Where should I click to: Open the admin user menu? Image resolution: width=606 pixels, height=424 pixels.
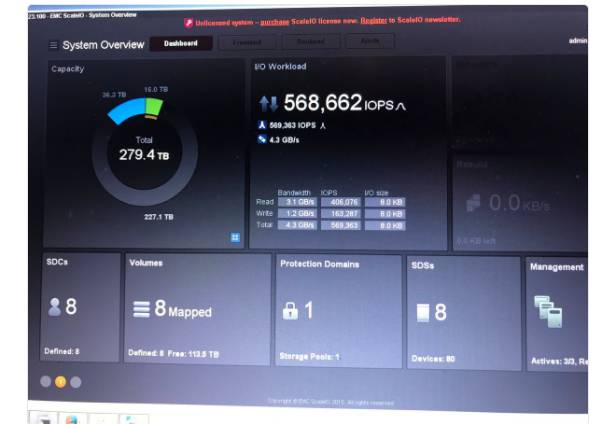pyautogui.click(x=578, y=41)
